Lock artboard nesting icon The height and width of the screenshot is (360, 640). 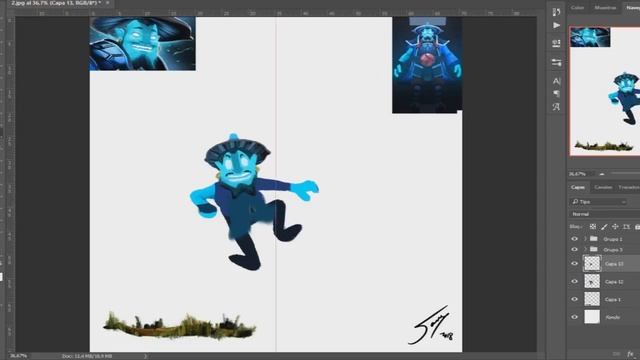pos(627,227)
